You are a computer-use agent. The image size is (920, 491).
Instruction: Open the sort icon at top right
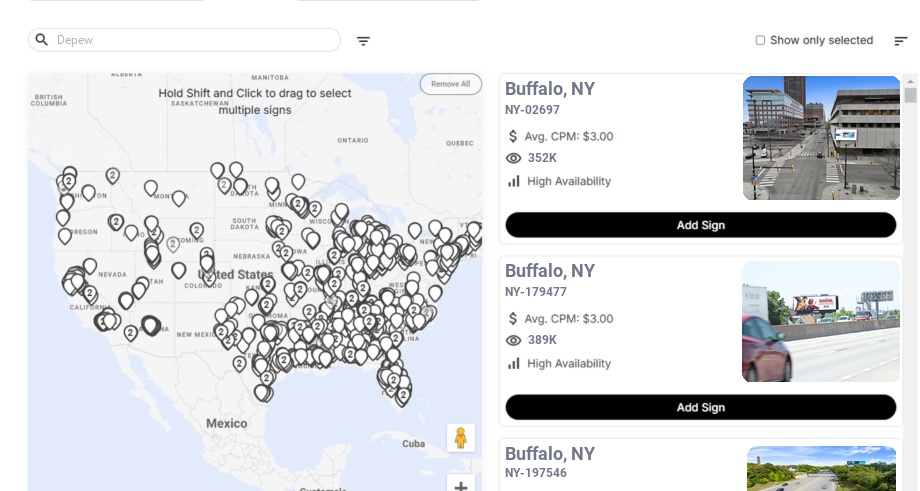tap(900, 41)
